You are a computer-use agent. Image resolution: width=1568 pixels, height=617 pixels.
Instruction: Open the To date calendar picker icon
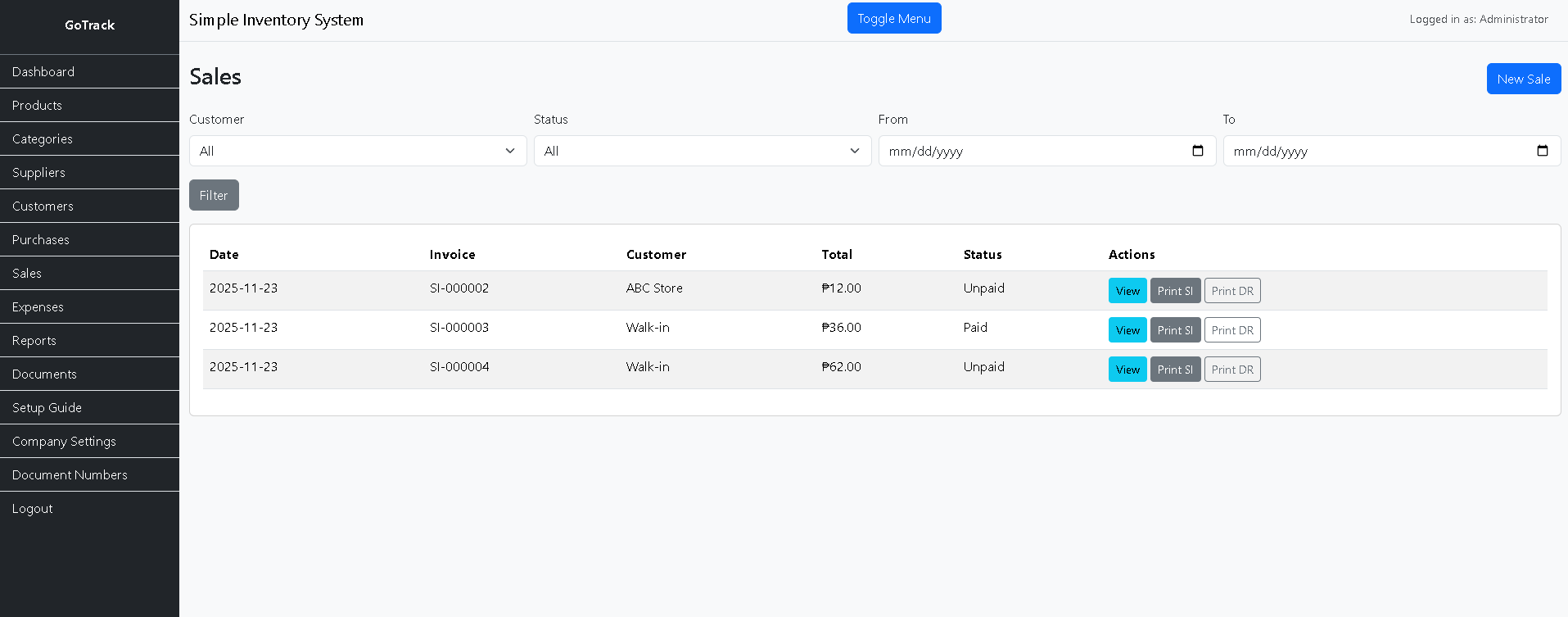click(1543, 151)
